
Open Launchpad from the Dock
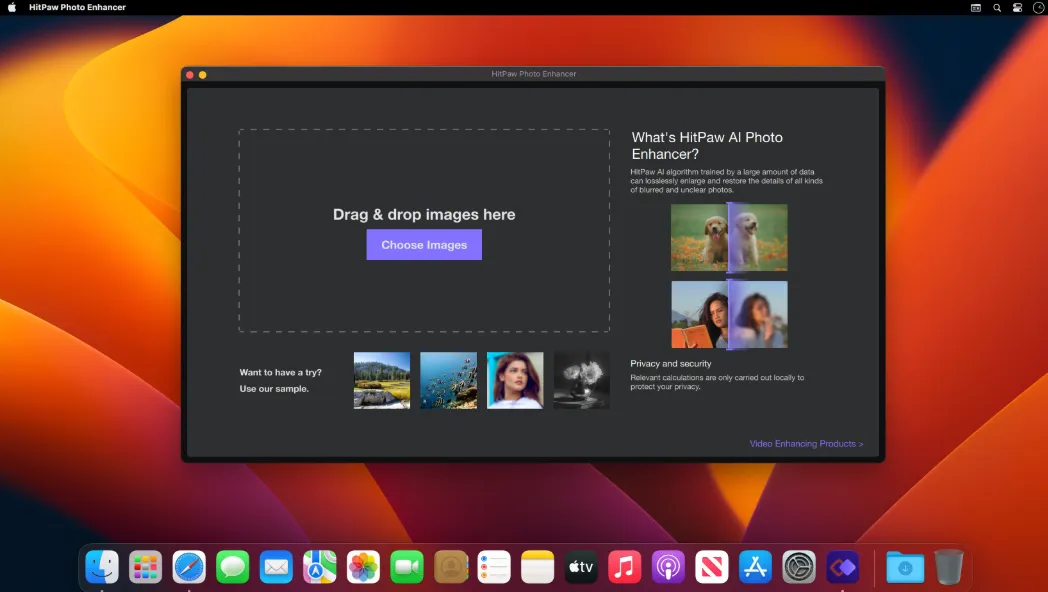(x=145, y=567)
